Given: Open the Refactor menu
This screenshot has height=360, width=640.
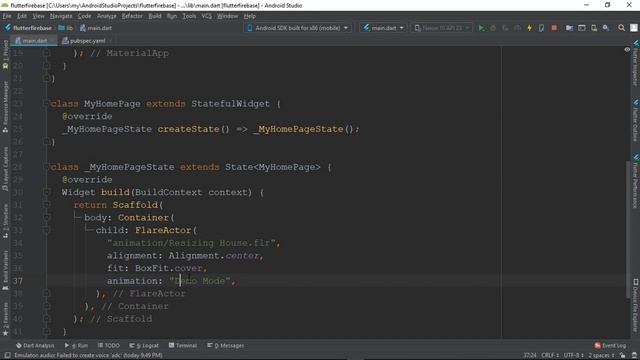Looking at the screenshot, I should coord(132,16).
